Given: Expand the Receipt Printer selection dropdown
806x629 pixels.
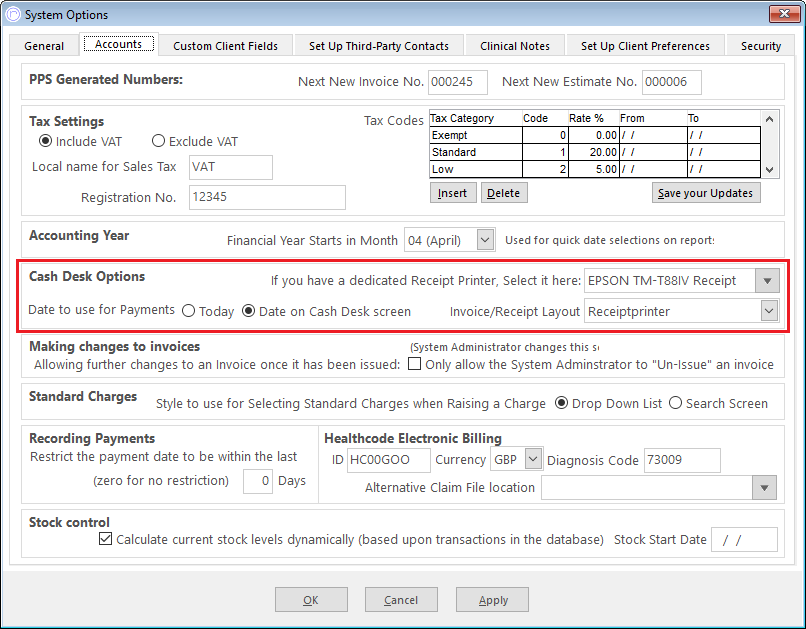Looking at the screenshot, I should [x=767, y=281].
